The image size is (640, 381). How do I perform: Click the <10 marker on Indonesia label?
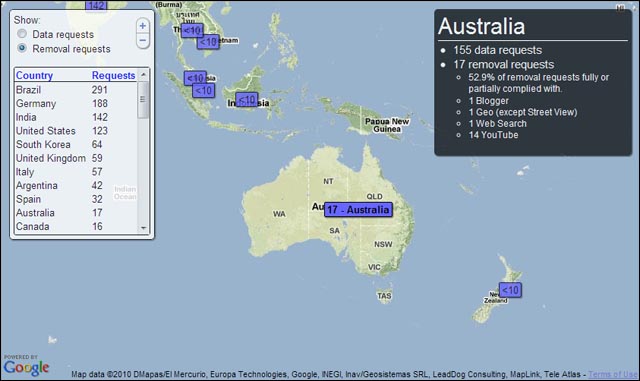pyautogui.click(x=247, y=99)
